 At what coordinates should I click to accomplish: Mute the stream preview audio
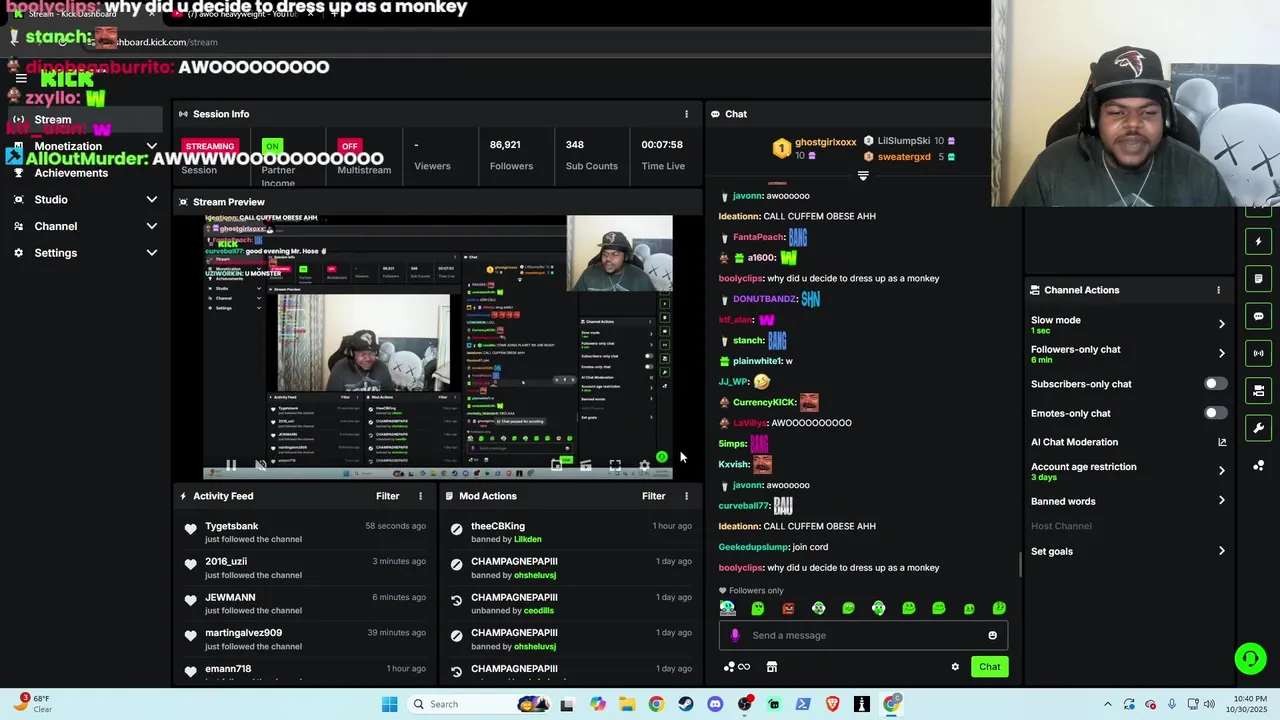(261, 465)
